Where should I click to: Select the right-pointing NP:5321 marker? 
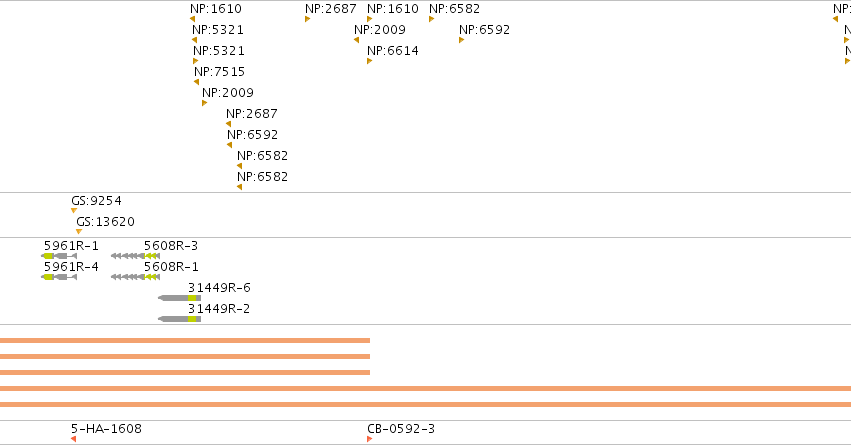coord(196,61)
